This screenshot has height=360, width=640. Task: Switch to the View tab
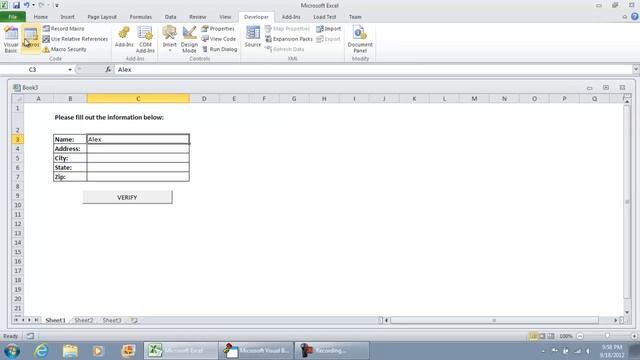pyautogui.click(x=225, y=17)
